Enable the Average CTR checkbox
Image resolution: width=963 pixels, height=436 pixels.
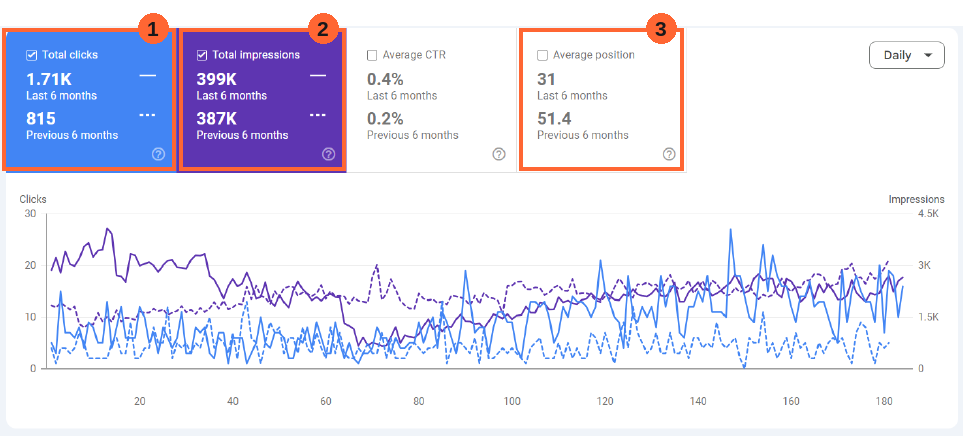tap(372, 55)
